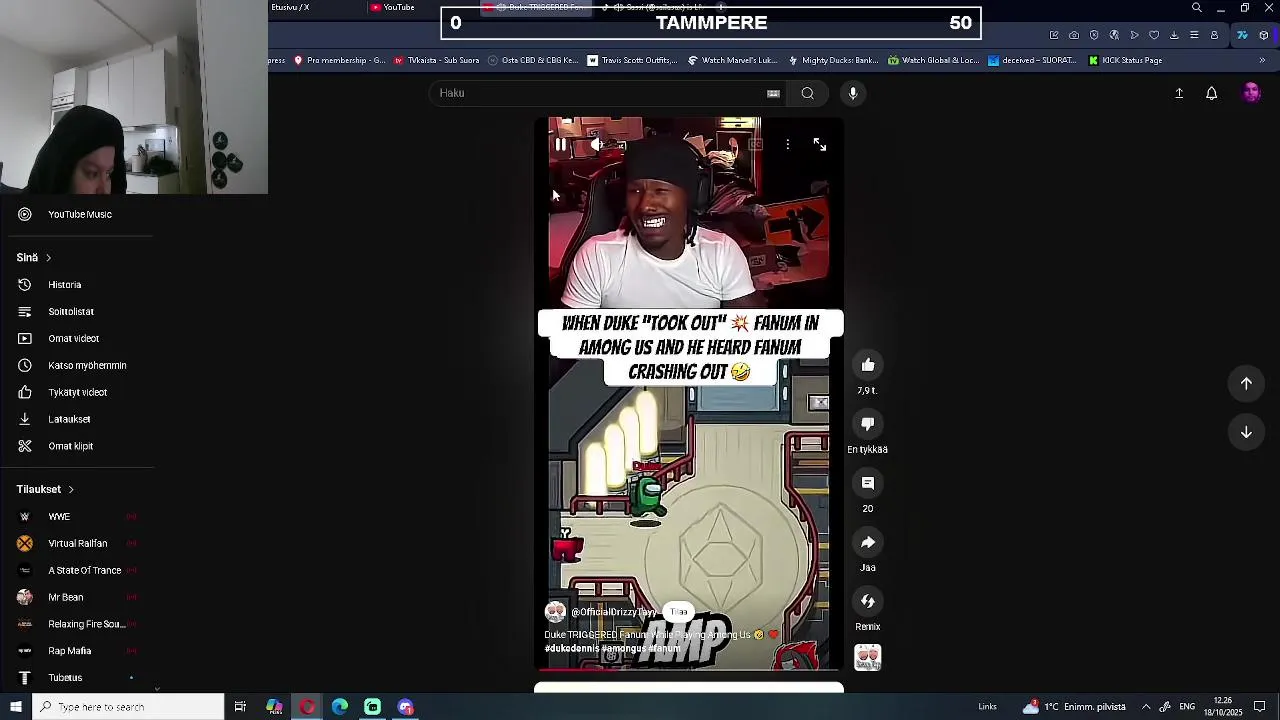Open Osta CBD & CBG bookmark
Image resolution: width=1280 pixels, height=720 pixels.
[532, 60]
